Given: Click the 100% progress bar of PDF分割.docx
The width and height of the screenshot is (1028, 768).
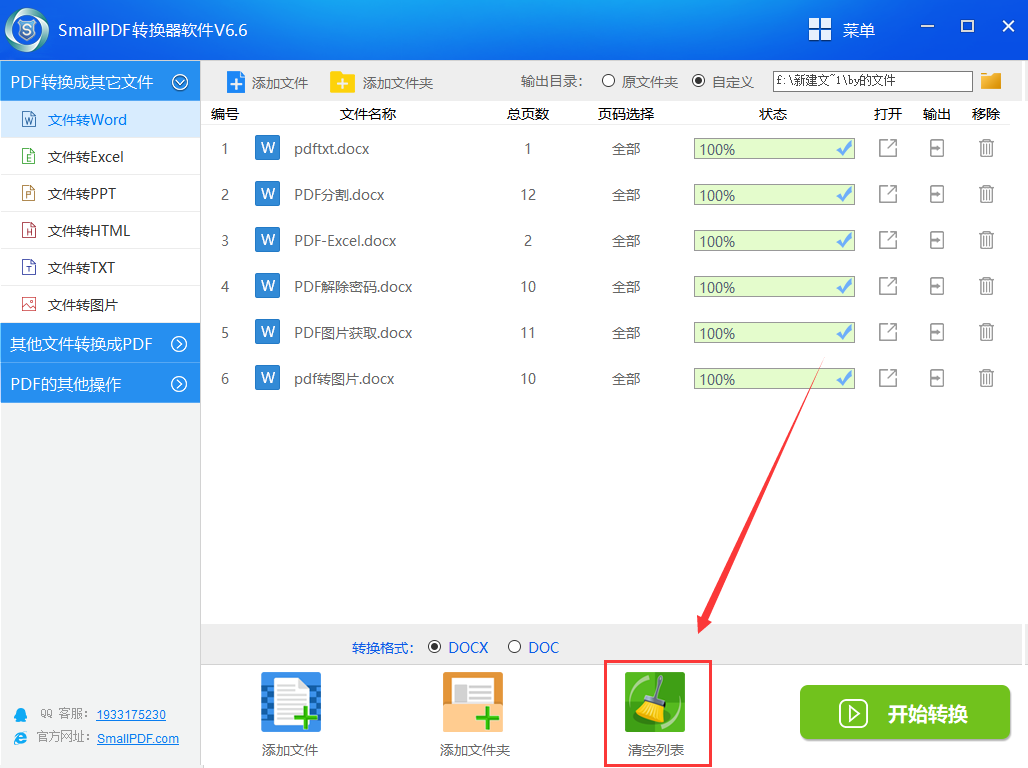Looking at the screenshot, I should [774, 195].
